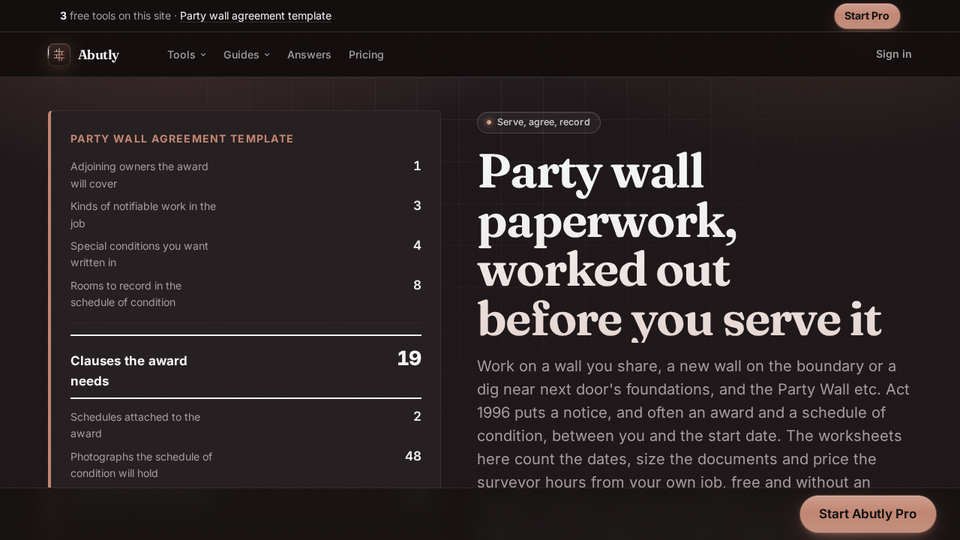Open the Abutly home link text
The image size is (960, 540).
coord(99,54)
